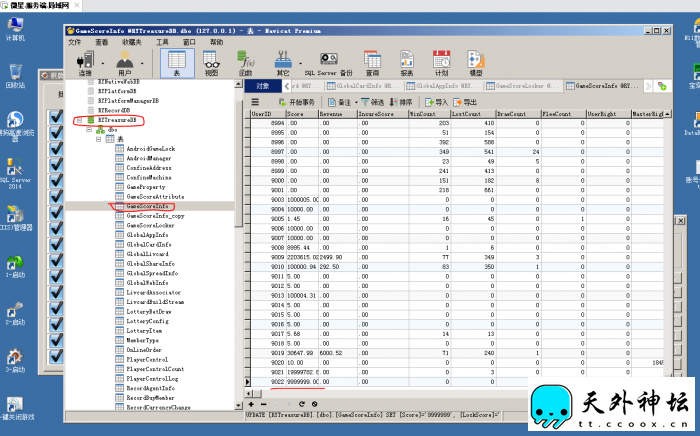Click the 连接 (Connection) toolbar icon
Image resolution: width=700 pixels, height=436 pixels.
85,63
